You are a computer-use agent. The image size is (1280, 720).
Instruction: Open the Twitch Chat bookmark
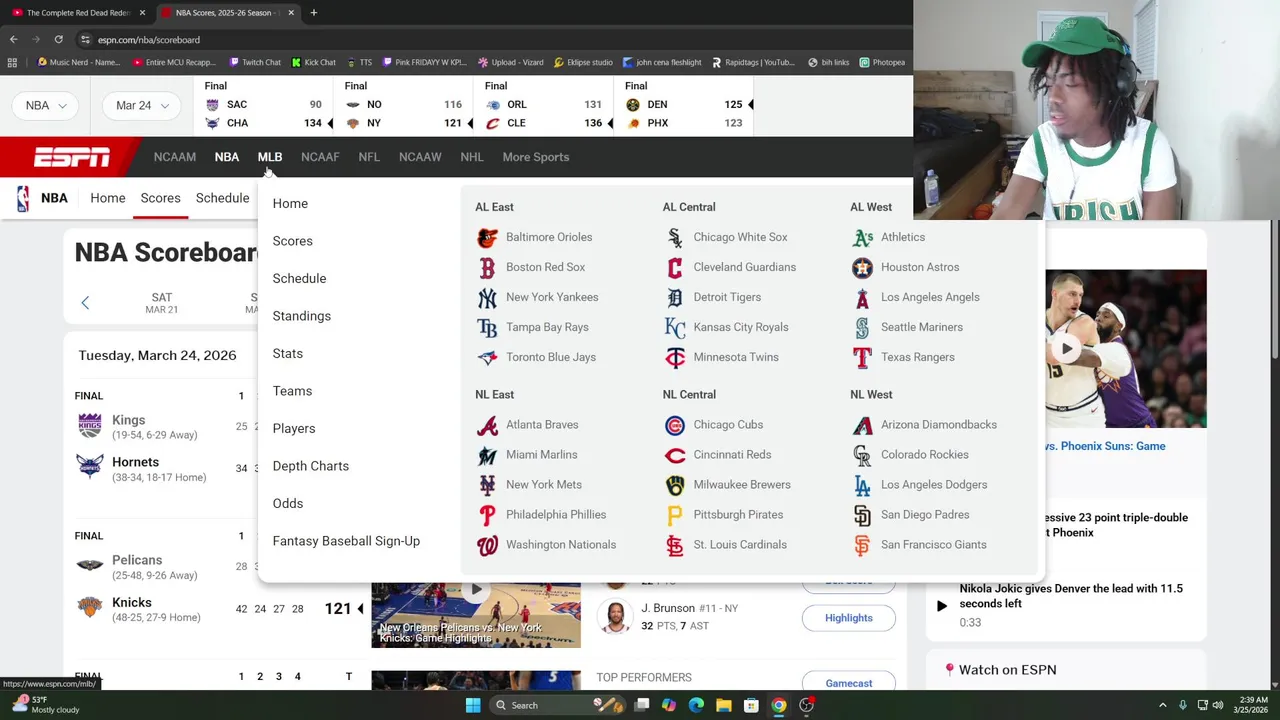pyautogui.click(x=253, y=62)
